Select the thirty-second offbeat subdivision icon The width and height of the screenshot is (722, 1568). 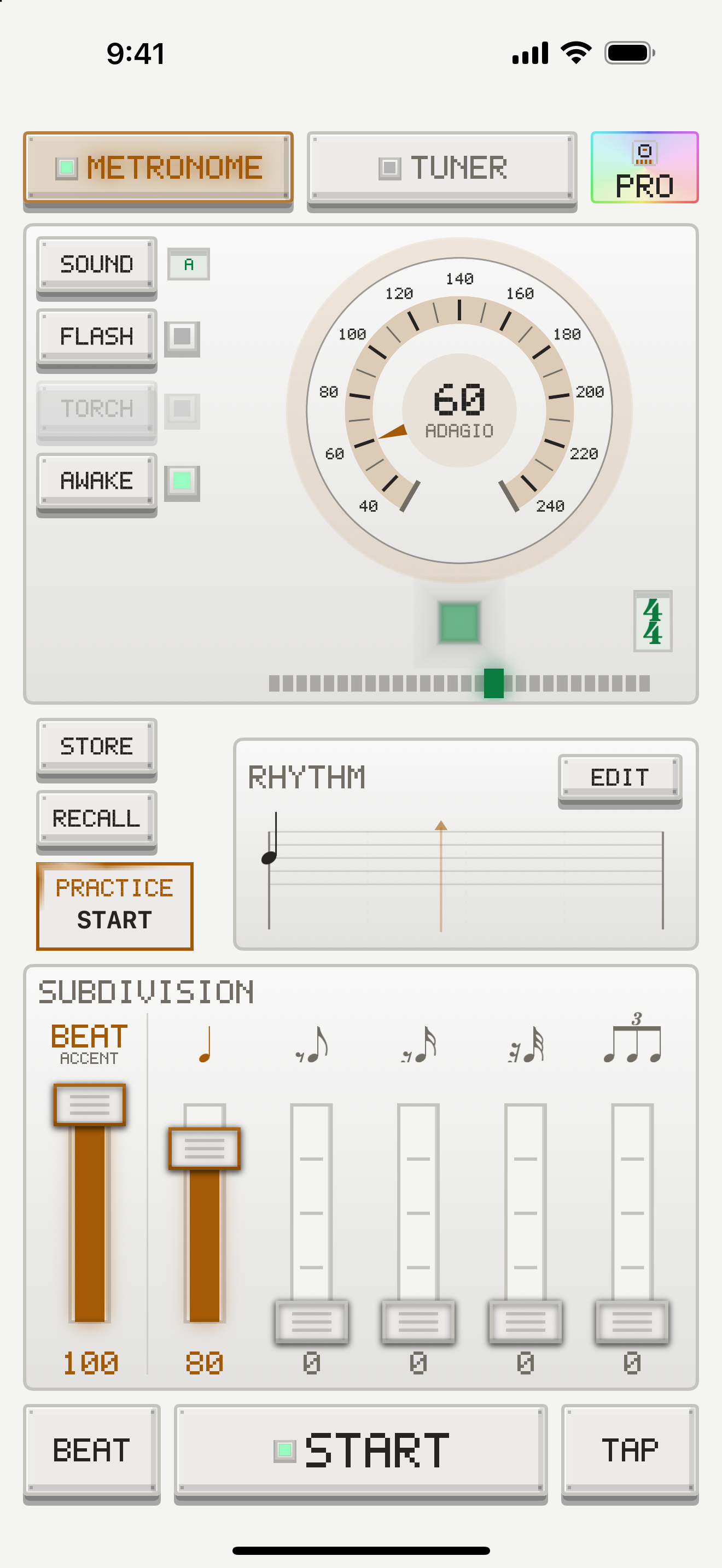click(x=526, y=1045)
